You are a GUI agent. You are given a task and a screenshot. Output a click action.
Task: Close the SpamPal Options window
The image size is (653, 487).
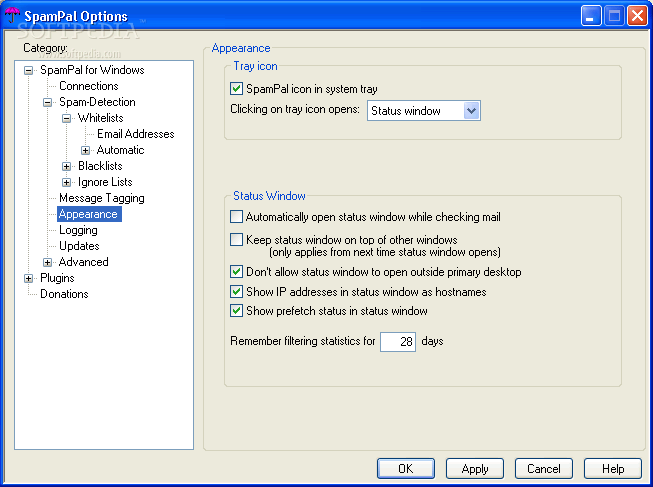[637, 16]
